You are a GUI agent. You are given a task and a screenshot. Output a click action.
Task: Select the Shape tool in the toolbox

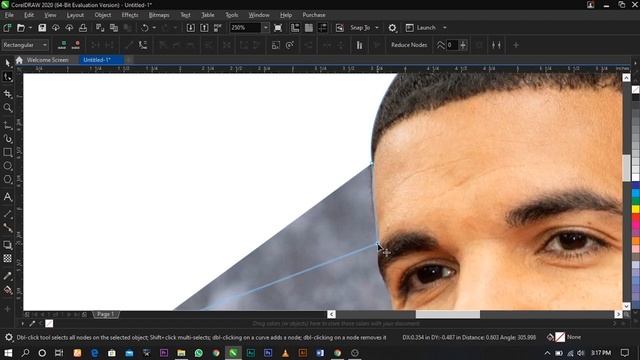pyautogui.click(x=7, y=77)
